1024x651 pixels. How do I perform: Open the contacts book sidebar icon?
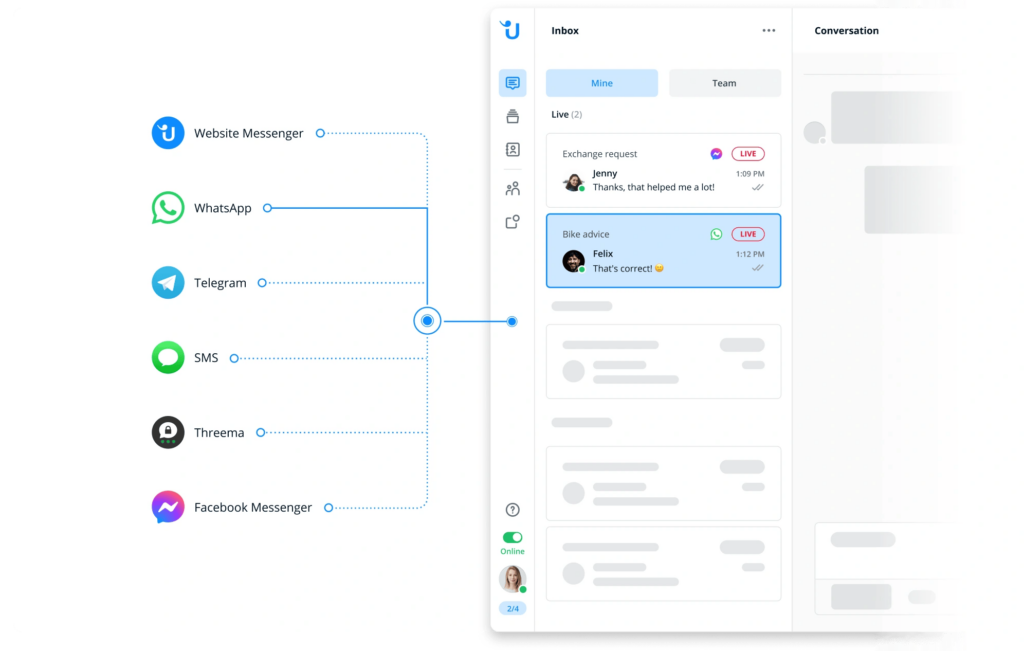[x=512, y=150]
